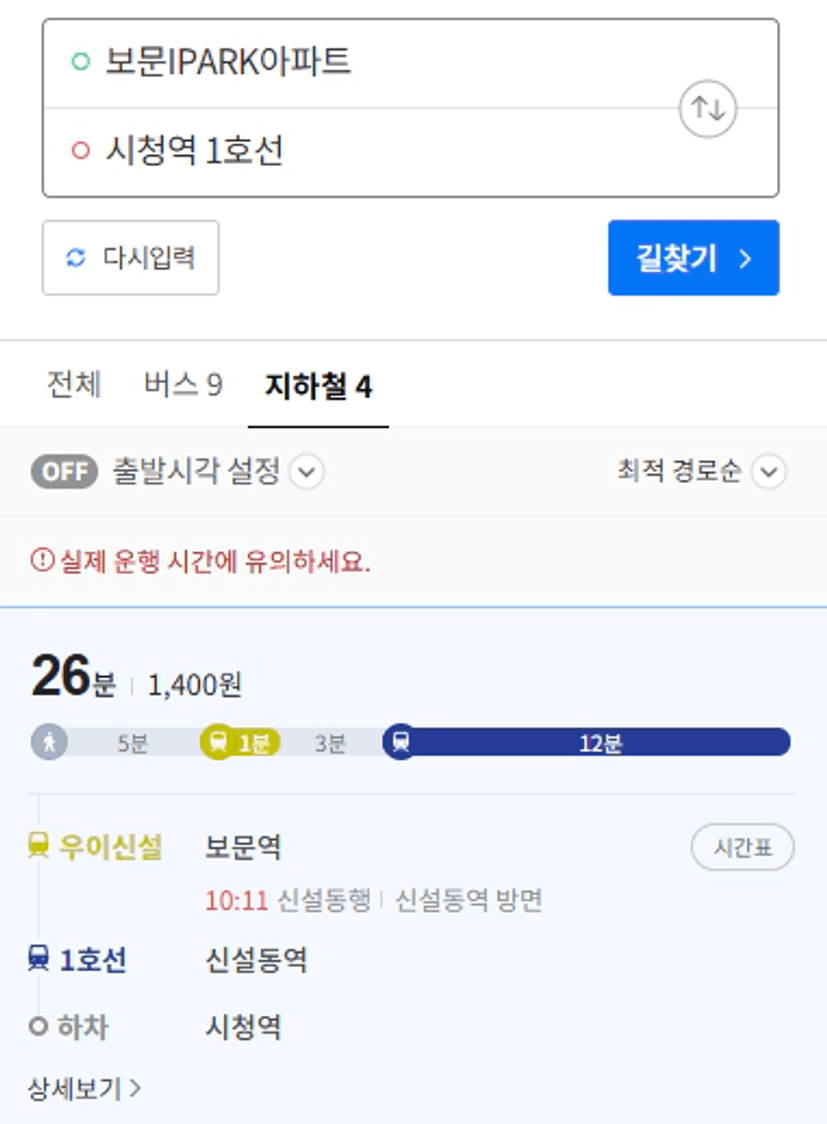Swap origin and destination with arrows icon
Viewport: 827px width, 1124px height.
tap(707, 109)
